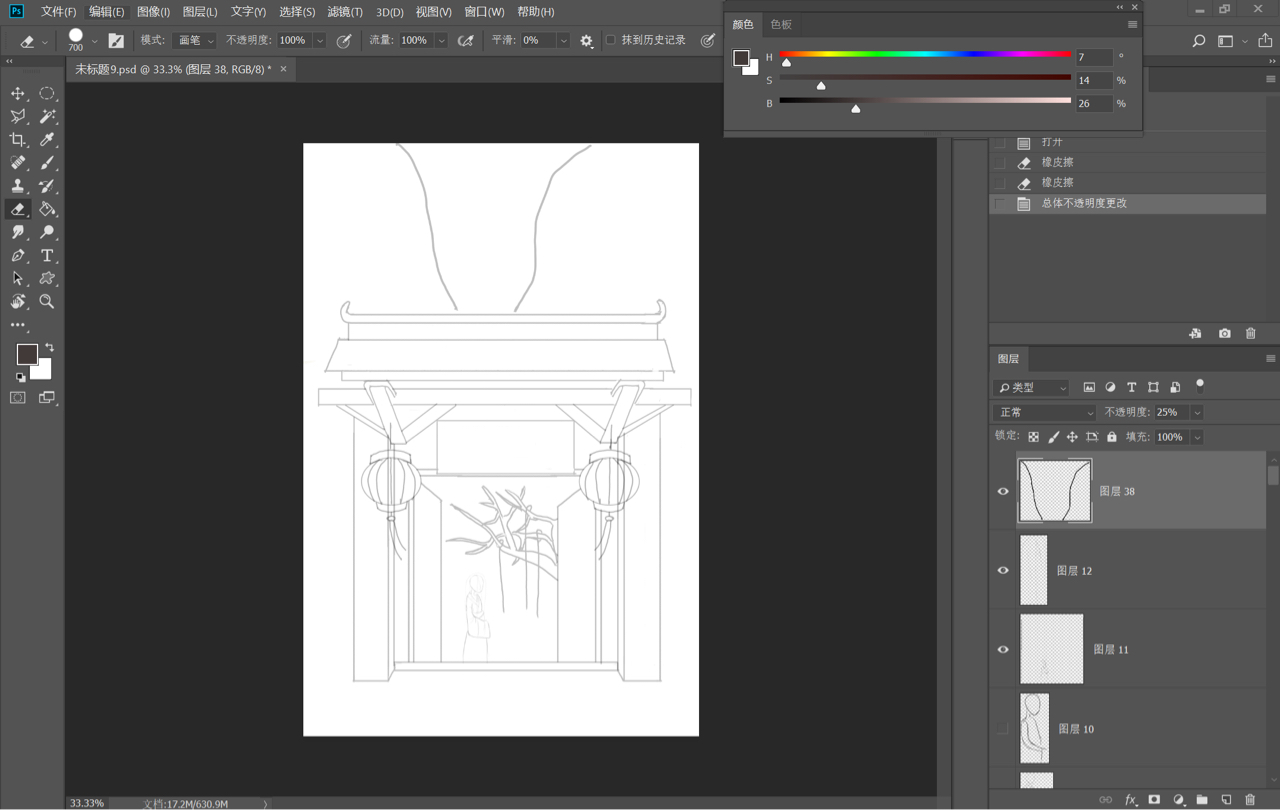Create new snapshot with camera icon
Image resolution: width=1280 pixels, height=810 pixels.
1224,333
